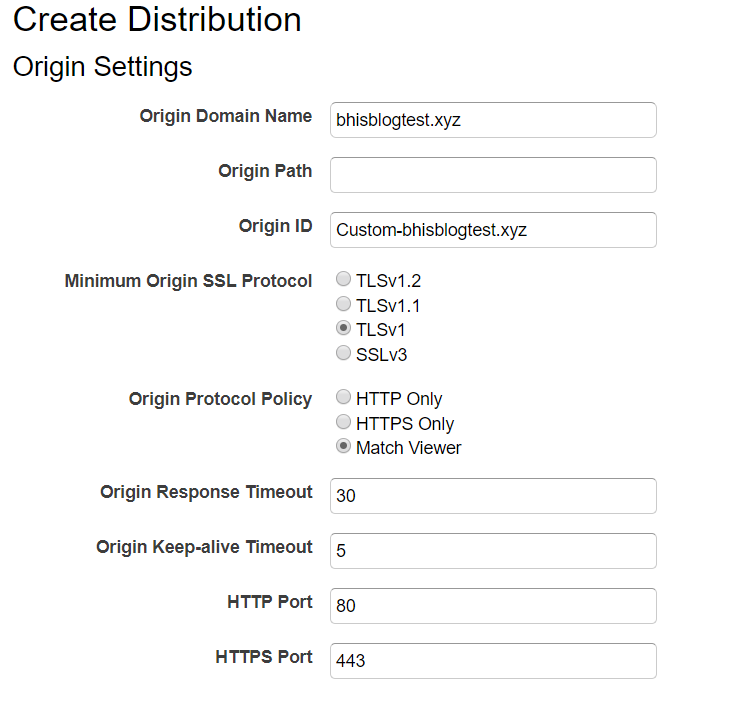Edit the Origin Response Timeout value
Image resolution: width=731 pixels, height=703 pixels.
point(493,496)
